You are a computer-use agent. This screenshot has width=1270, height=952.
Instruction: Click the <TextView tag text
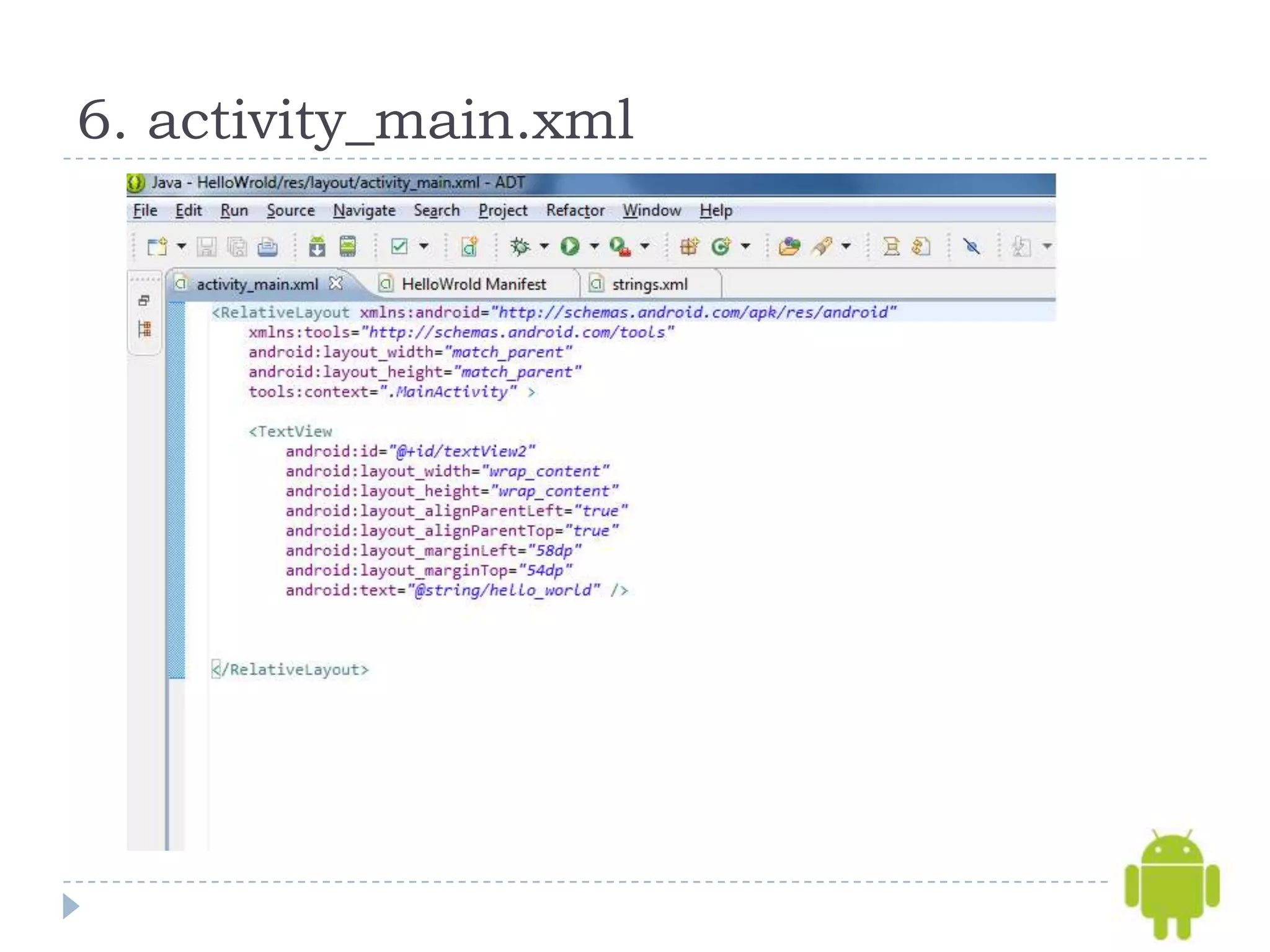[290, 431]
